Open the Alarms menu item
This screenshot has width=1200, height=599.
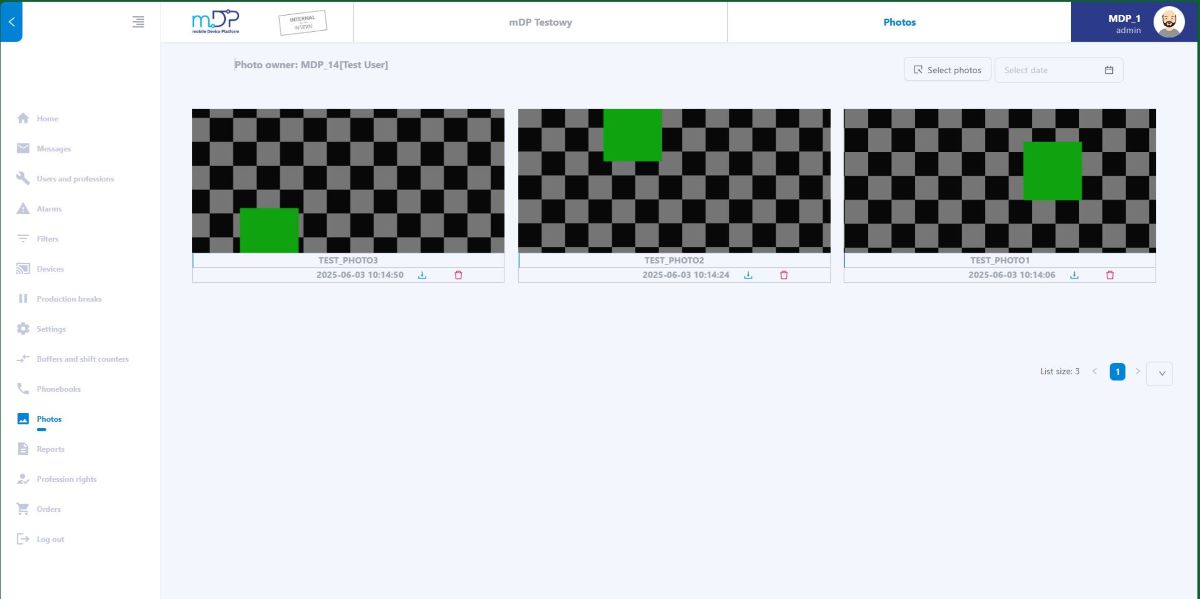49,209
